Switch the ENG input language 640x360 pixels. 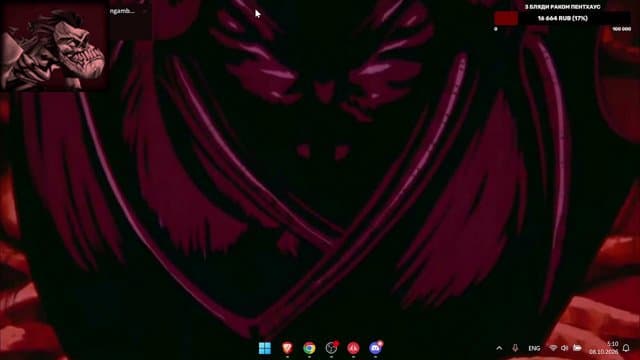(534, 348)
